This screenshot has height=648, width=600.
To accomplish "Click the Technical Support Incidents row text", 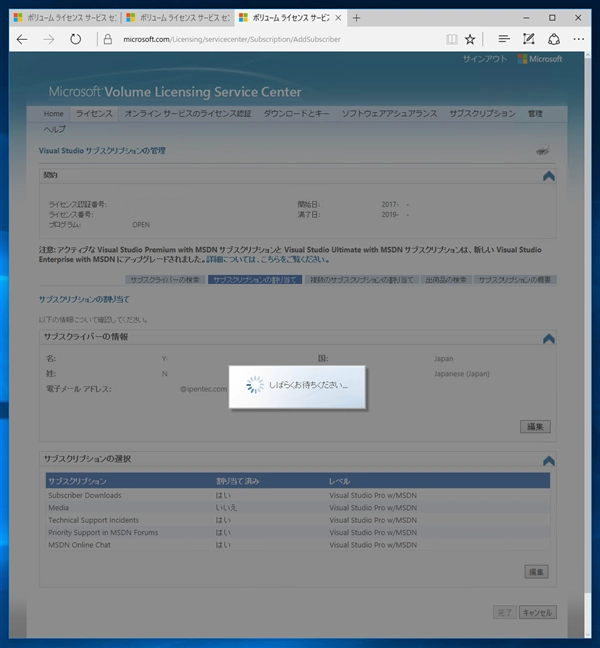I will (93, 520).
